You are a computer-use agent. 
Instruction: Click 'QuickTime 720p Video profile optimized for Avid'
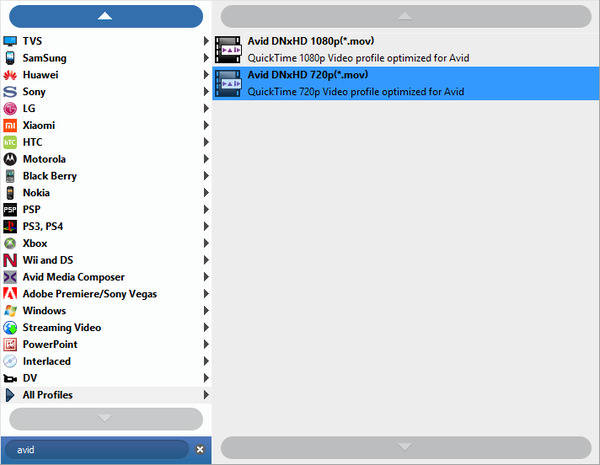[356, 92]
